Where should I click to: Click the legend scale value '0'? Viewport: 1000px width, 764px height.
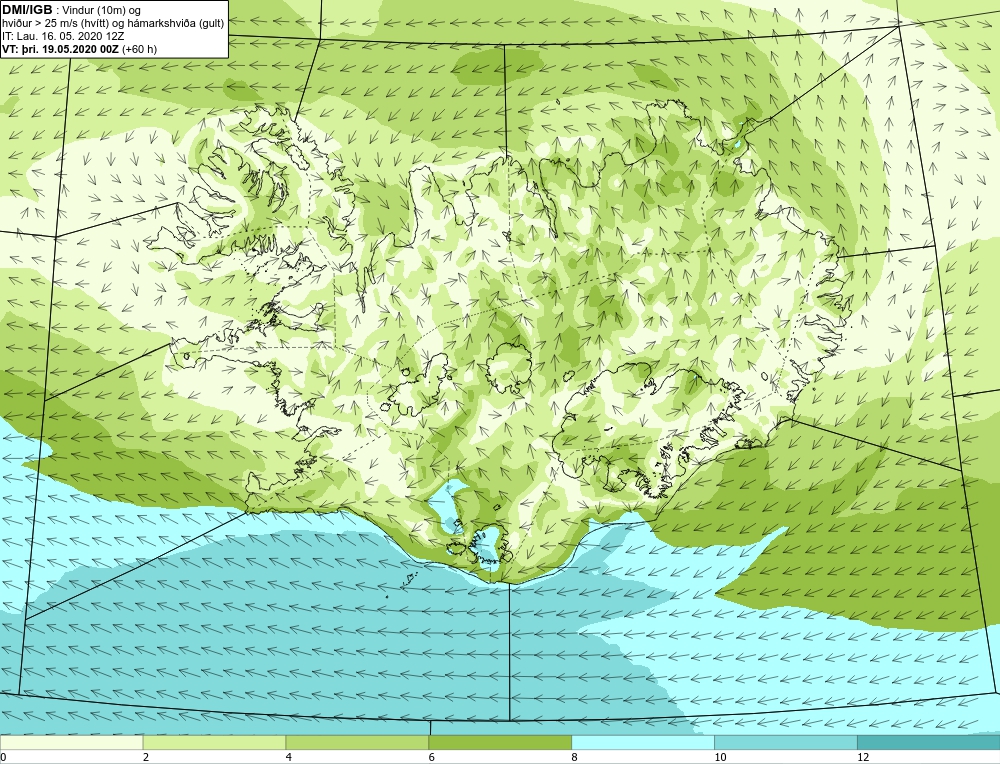tap(3, 757)
